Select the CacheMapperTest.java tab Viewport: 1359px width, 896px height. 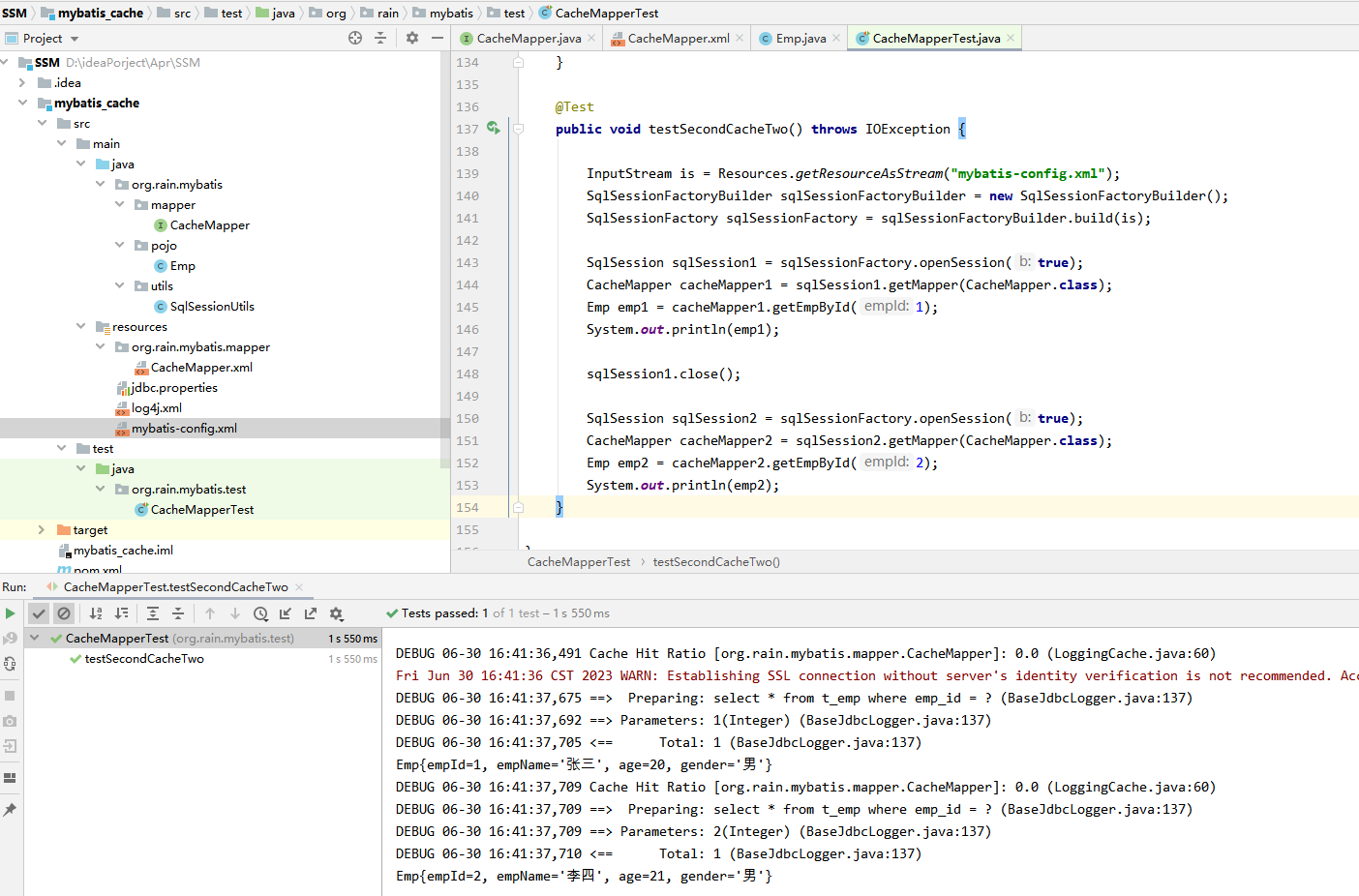click(x=936, y=39)
